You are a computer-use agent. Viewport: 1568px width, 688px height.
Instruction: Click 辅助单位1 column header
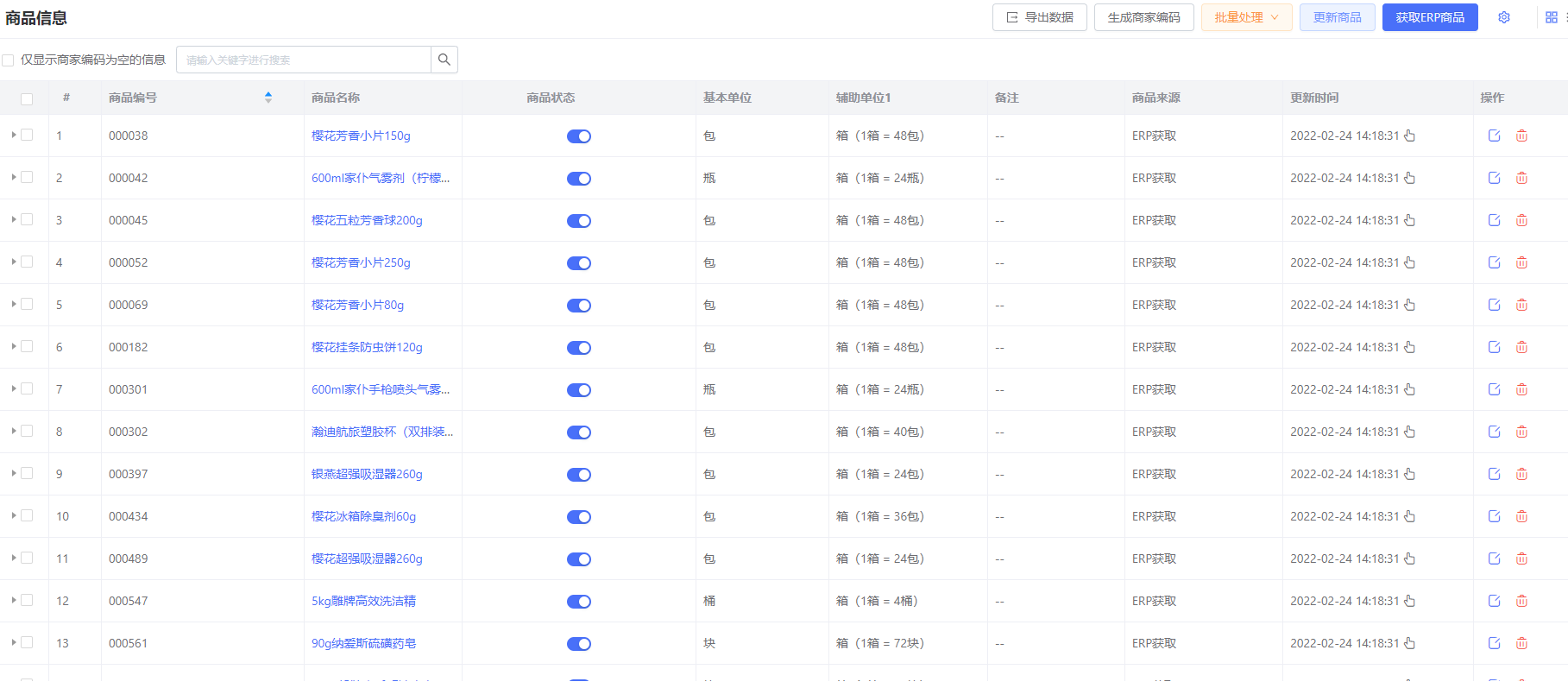pos(863,98)
